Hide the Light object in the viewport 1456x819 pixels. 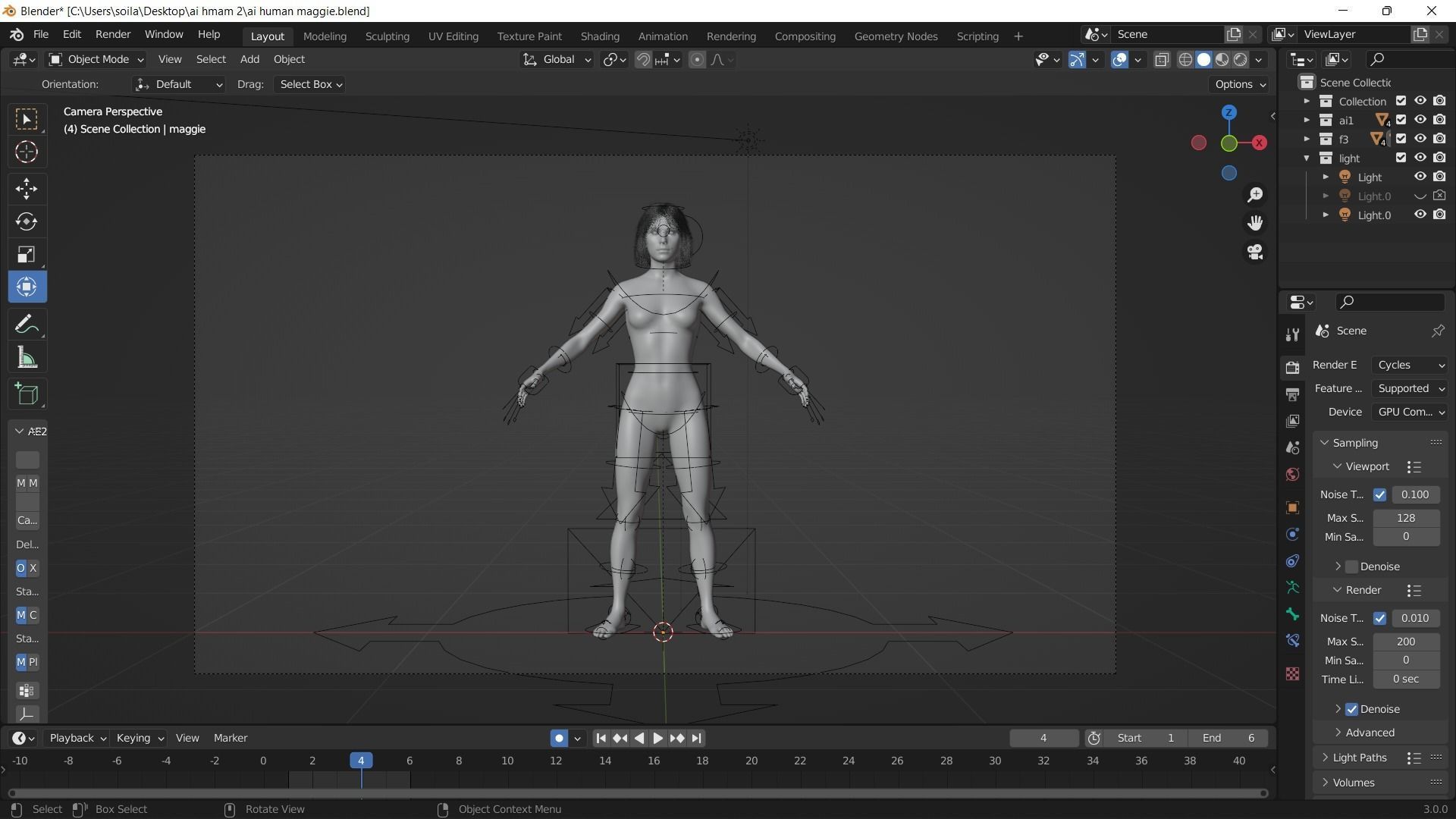point(1420,176)
